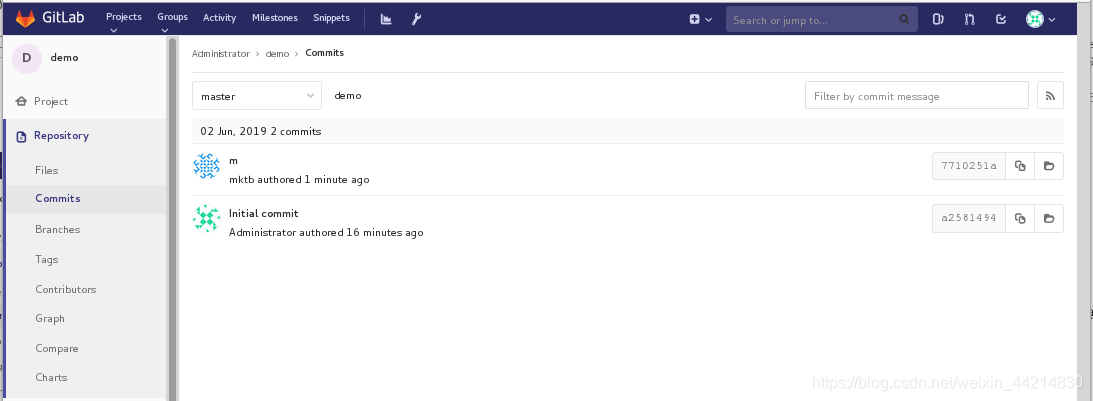Screen dimensions: 1093x401
Task: Open Contributors in the sidebar
Action: [x=66, y=289]
